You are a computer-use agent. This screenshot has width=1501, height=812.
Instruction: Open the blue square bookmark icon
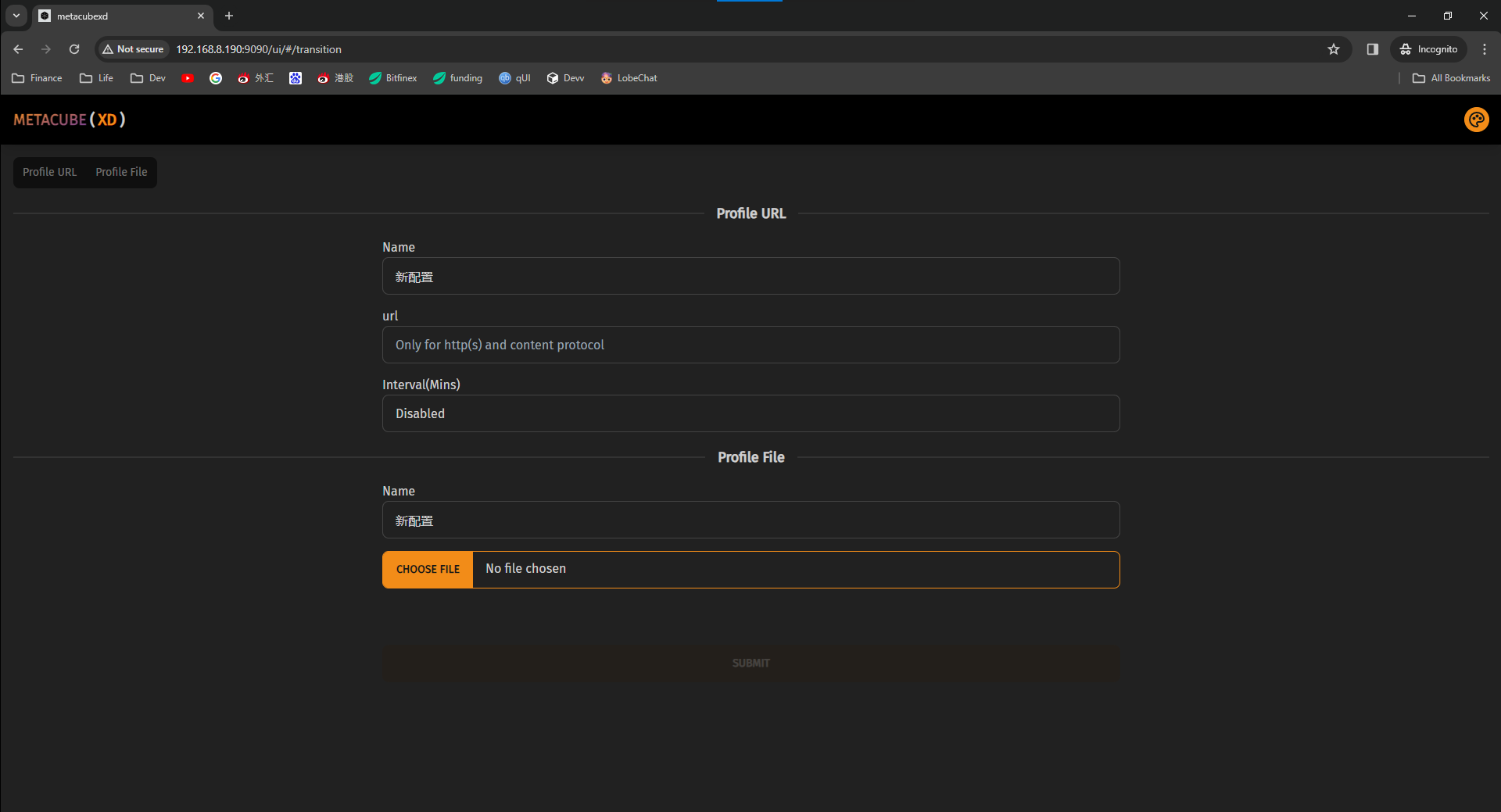click(296, 78)
